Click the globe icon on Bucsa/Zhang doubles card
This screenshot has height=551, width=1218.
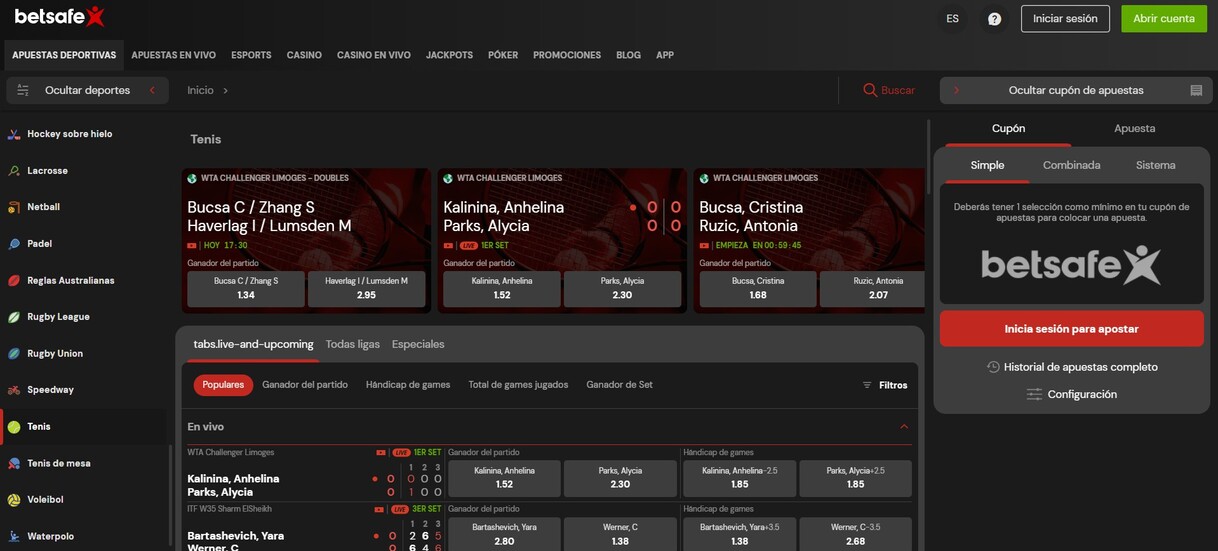pos(191,178)
